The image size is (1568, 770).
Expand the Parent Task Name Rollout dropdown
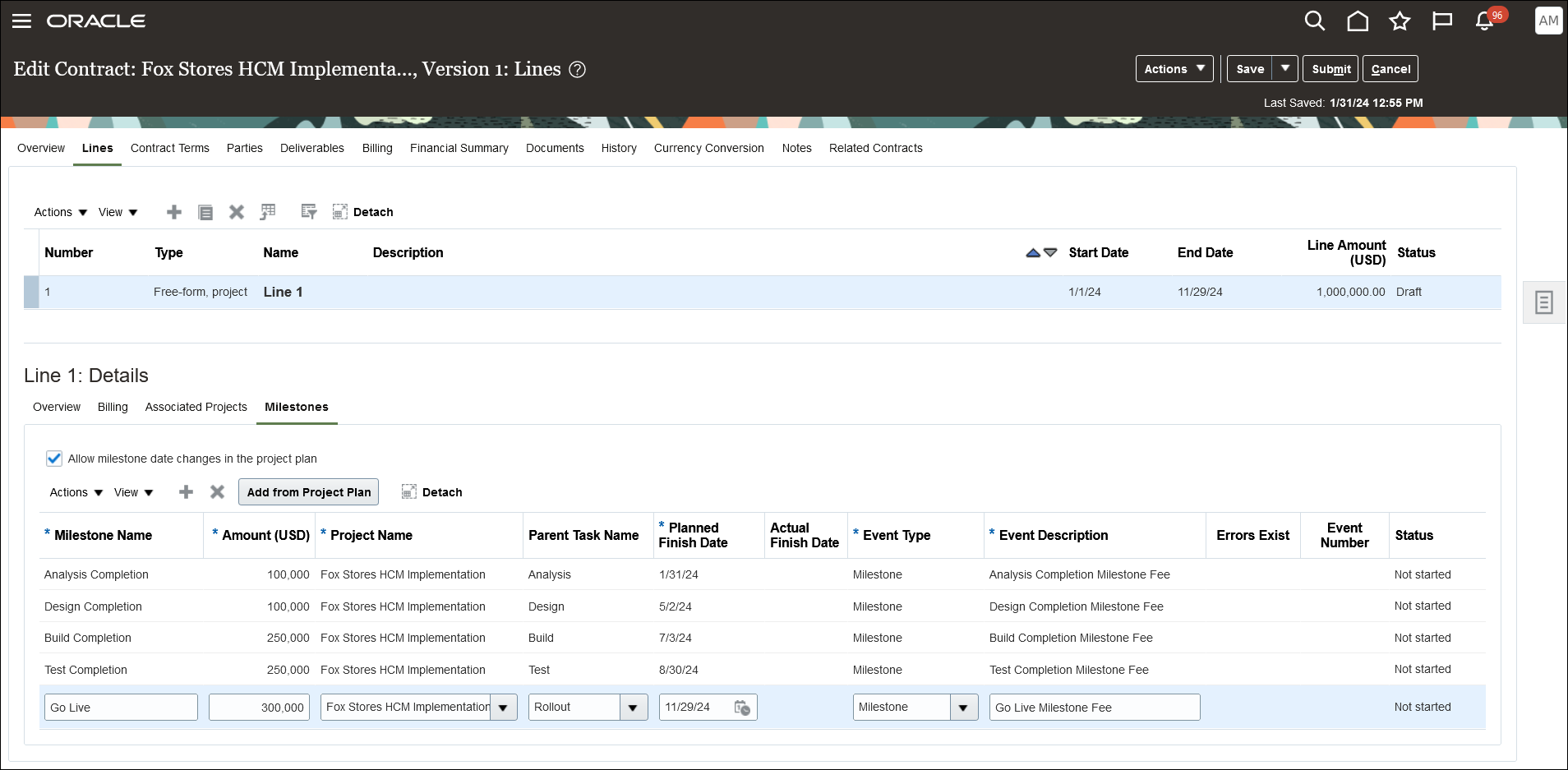pos(633,708)
